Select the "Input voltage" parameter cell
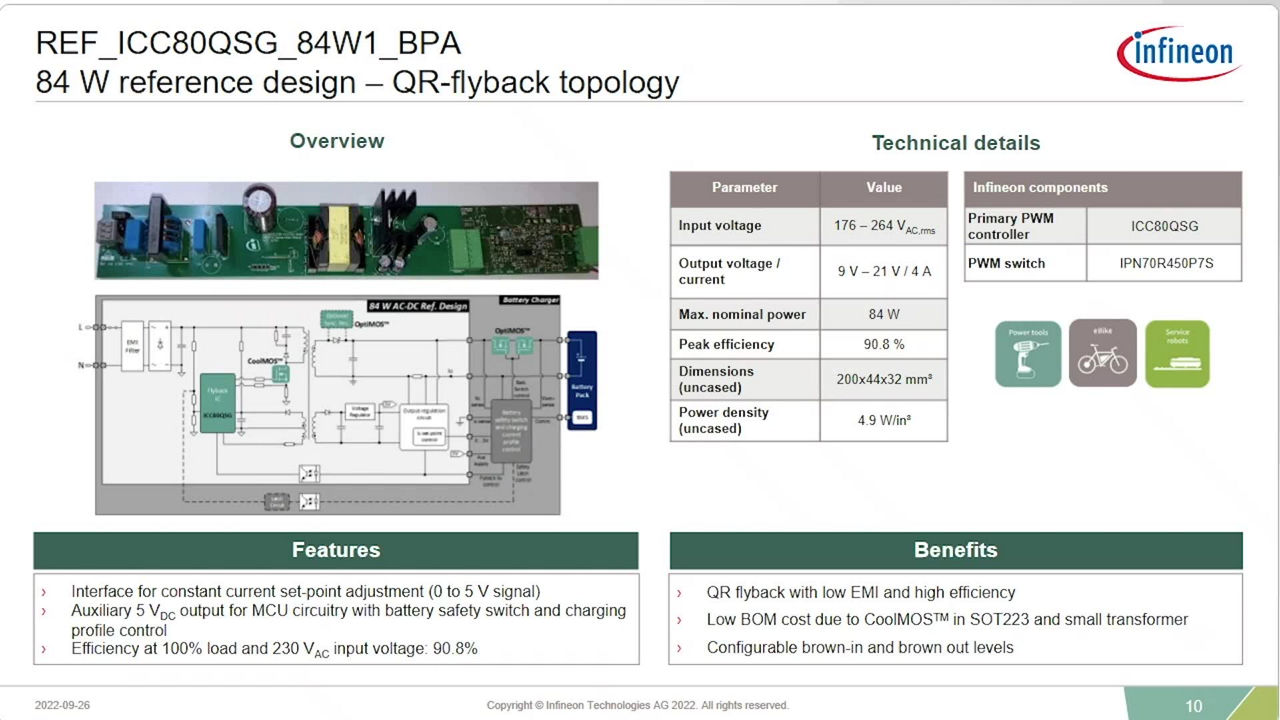 [x=745, y=226]
